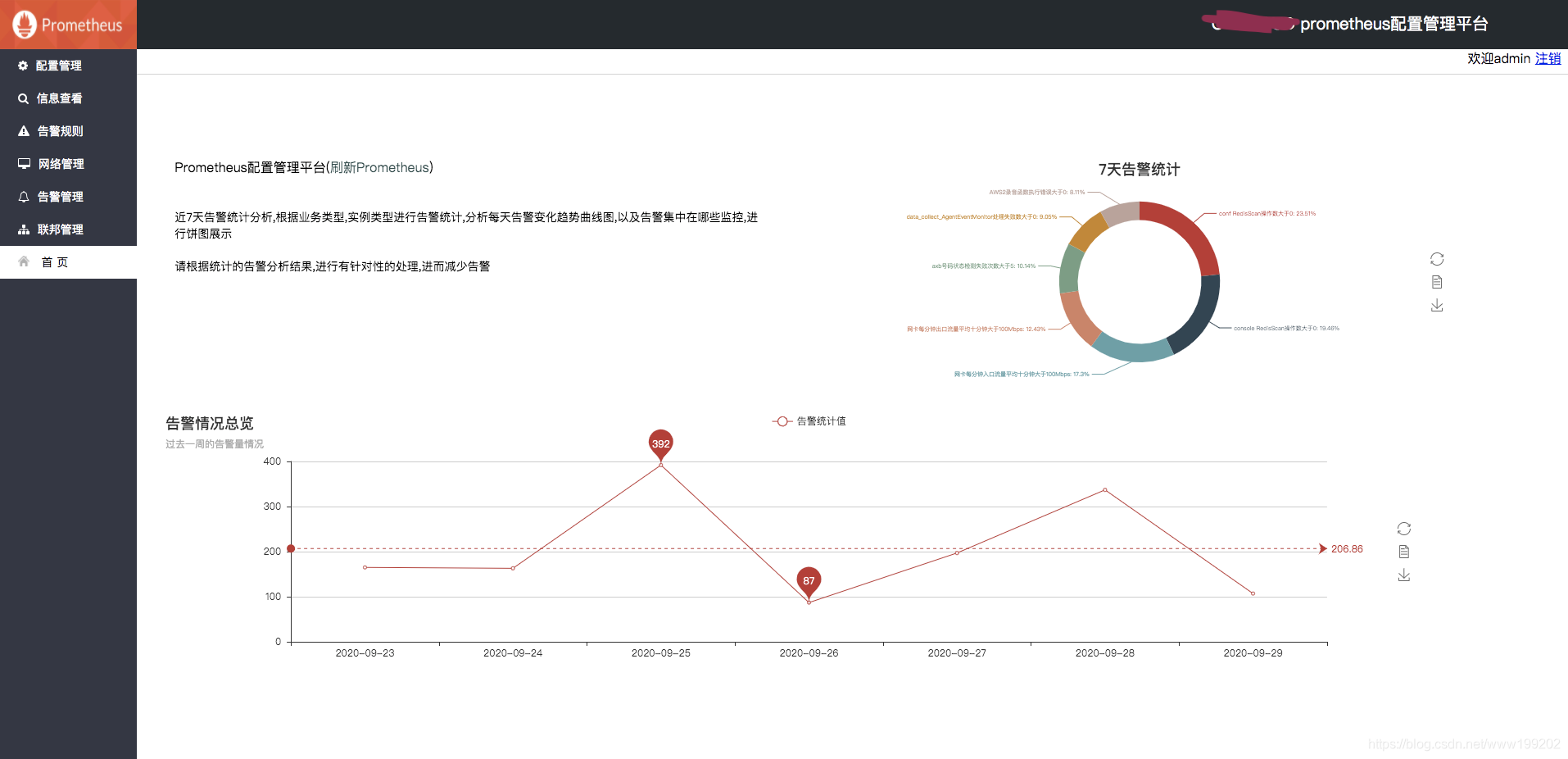The image size is (1568, 759).
Task: Click the 87 minimum marker pin
Action: 809,581
